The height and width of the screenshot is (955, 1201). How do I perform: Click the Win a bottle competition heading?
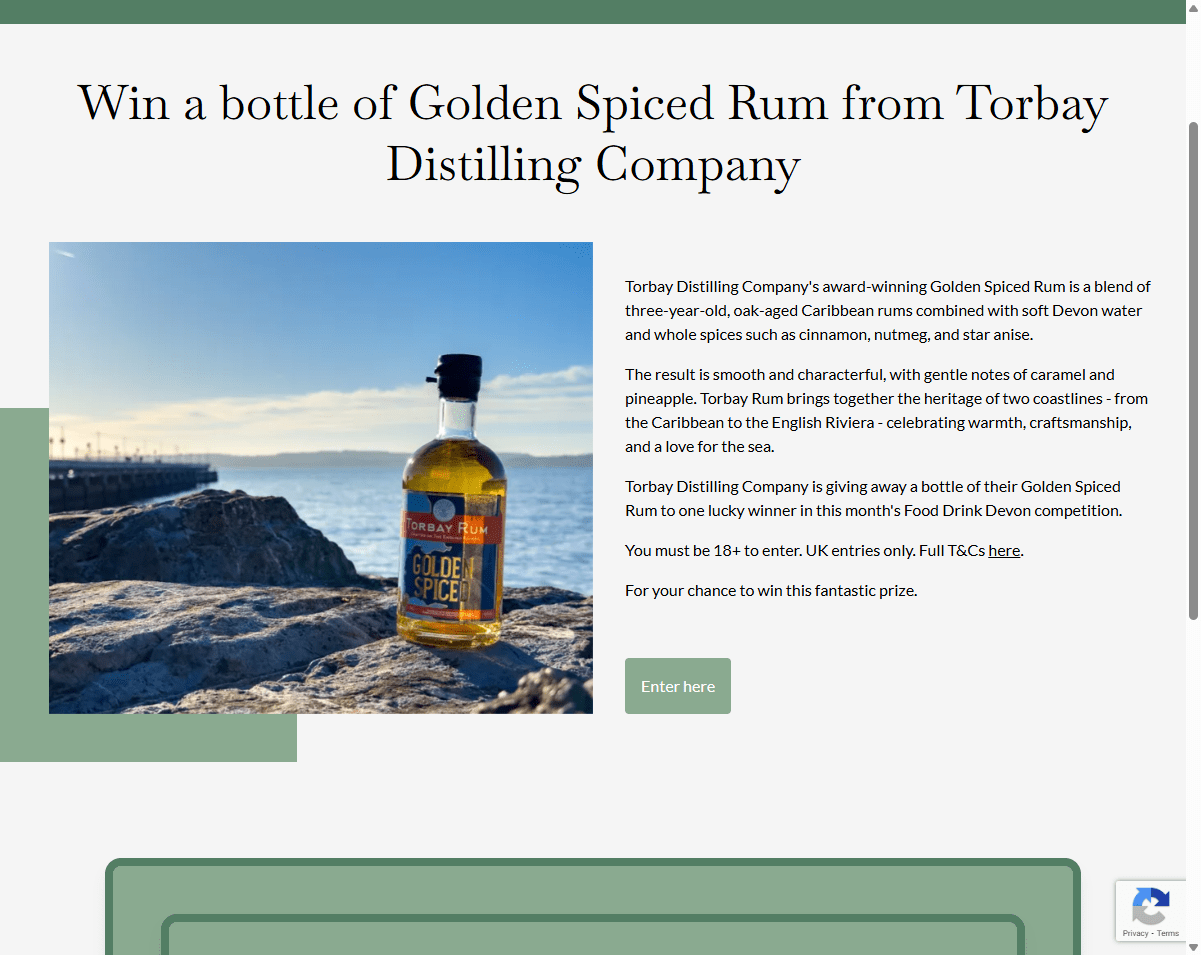593,133
